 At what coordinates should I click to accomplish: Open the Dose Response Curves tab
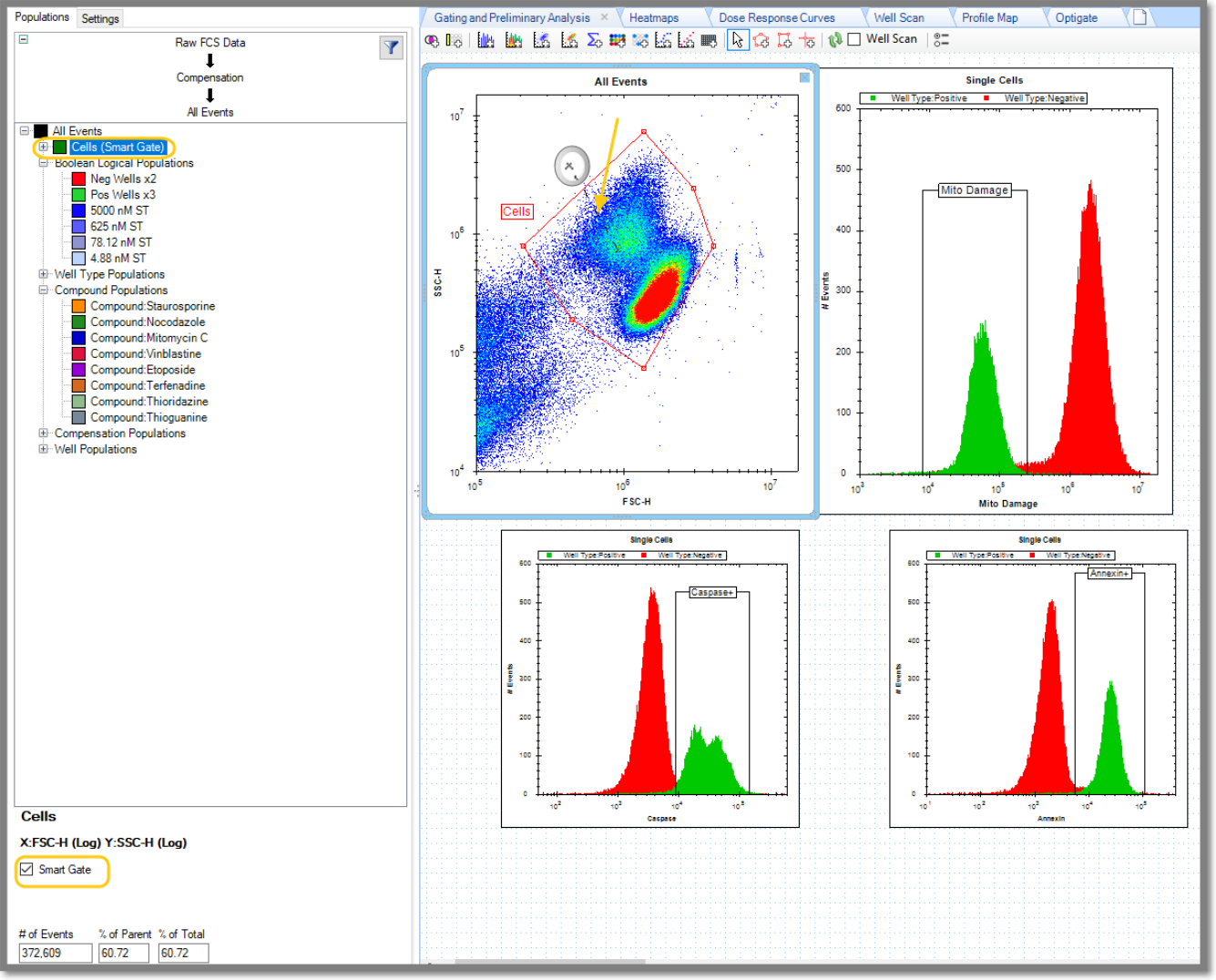click(x=777, y=17)
